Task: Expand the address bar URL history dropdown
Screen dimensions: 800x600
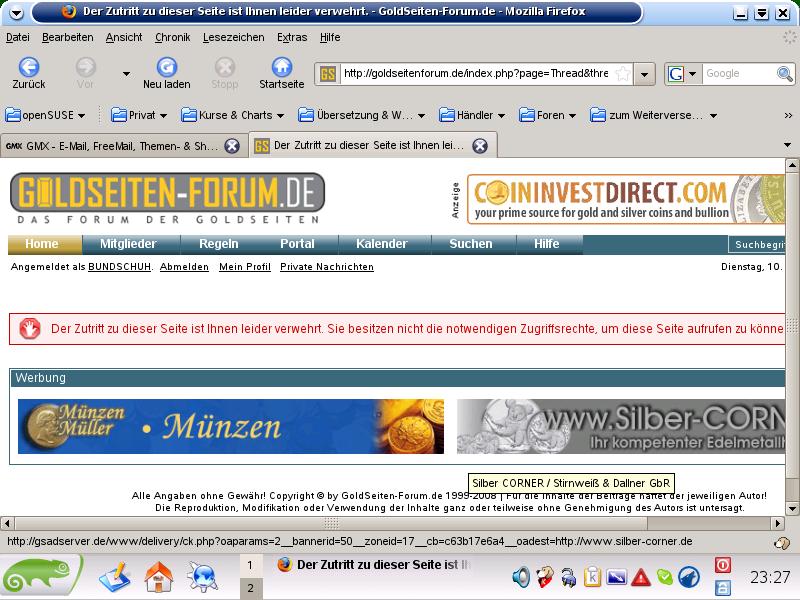Action: click(x=644, y=74)
